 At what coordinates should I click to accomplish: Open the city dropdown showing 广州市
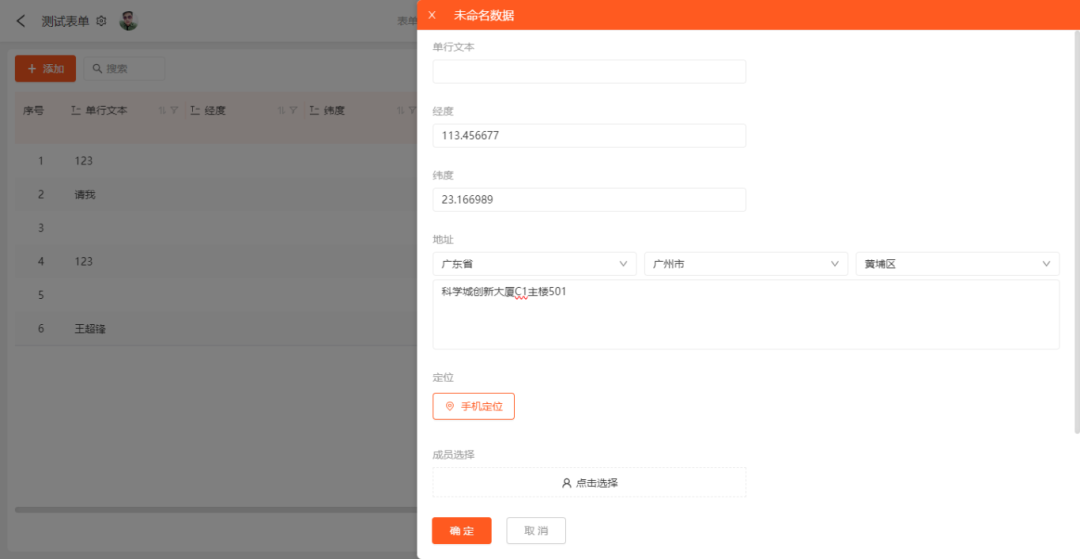[x=746, y=264]
